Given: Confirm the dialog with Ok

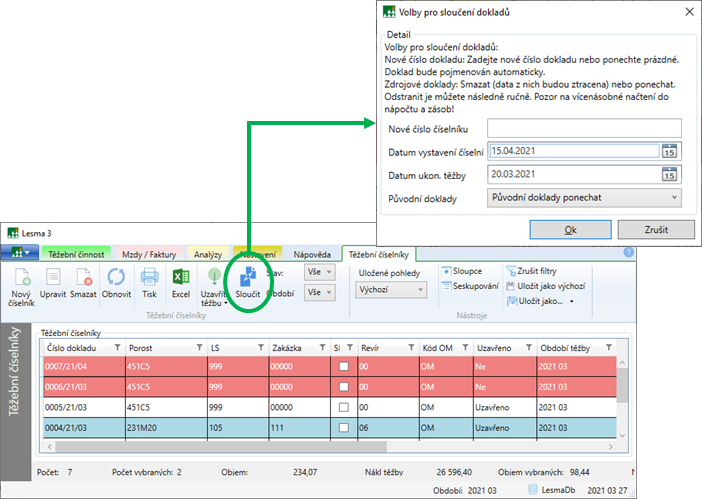Looking at the screenshot, I should (x=569, y=229).
